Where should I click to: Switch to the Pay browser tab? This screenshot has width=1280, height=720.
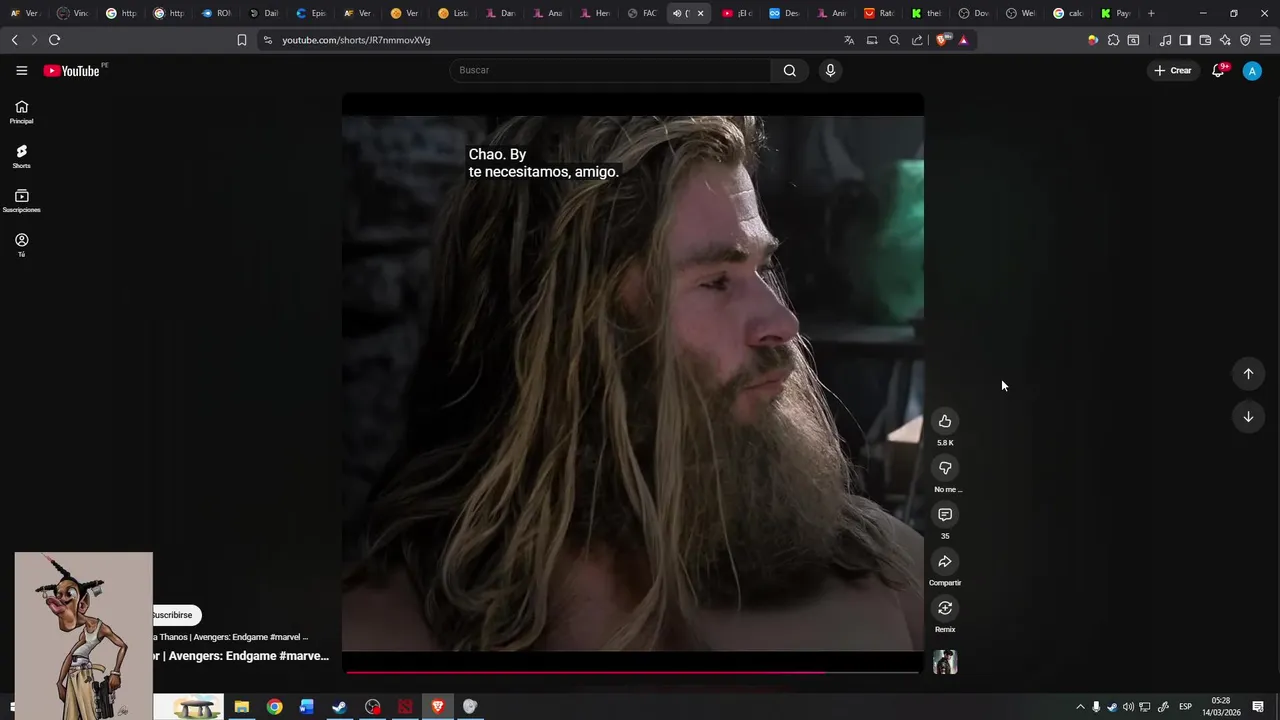click(x=1115, y=13)
